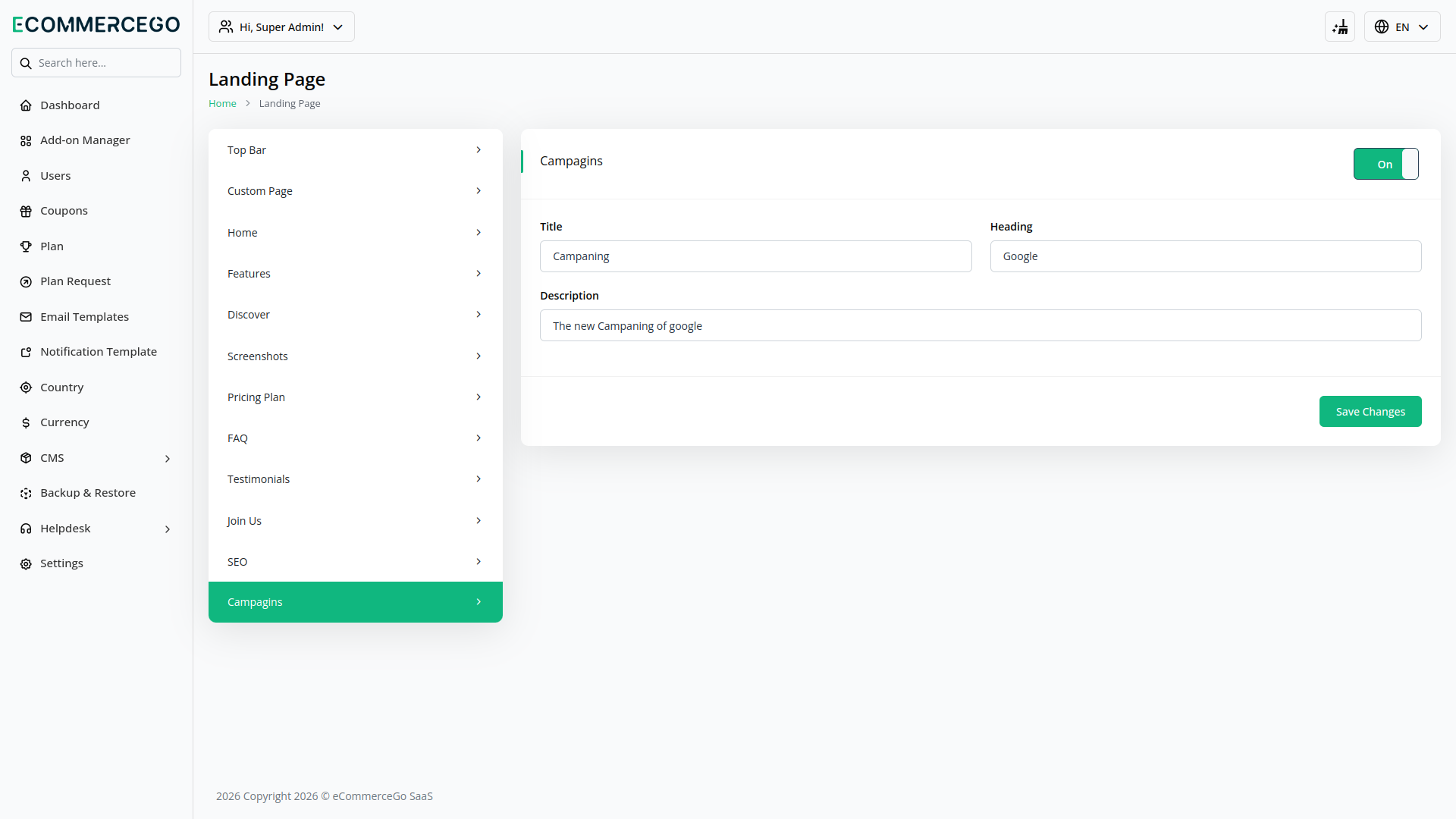Open the EN language dropdown
Screen dimensions: 1456x819
(x=1402, y=27)
